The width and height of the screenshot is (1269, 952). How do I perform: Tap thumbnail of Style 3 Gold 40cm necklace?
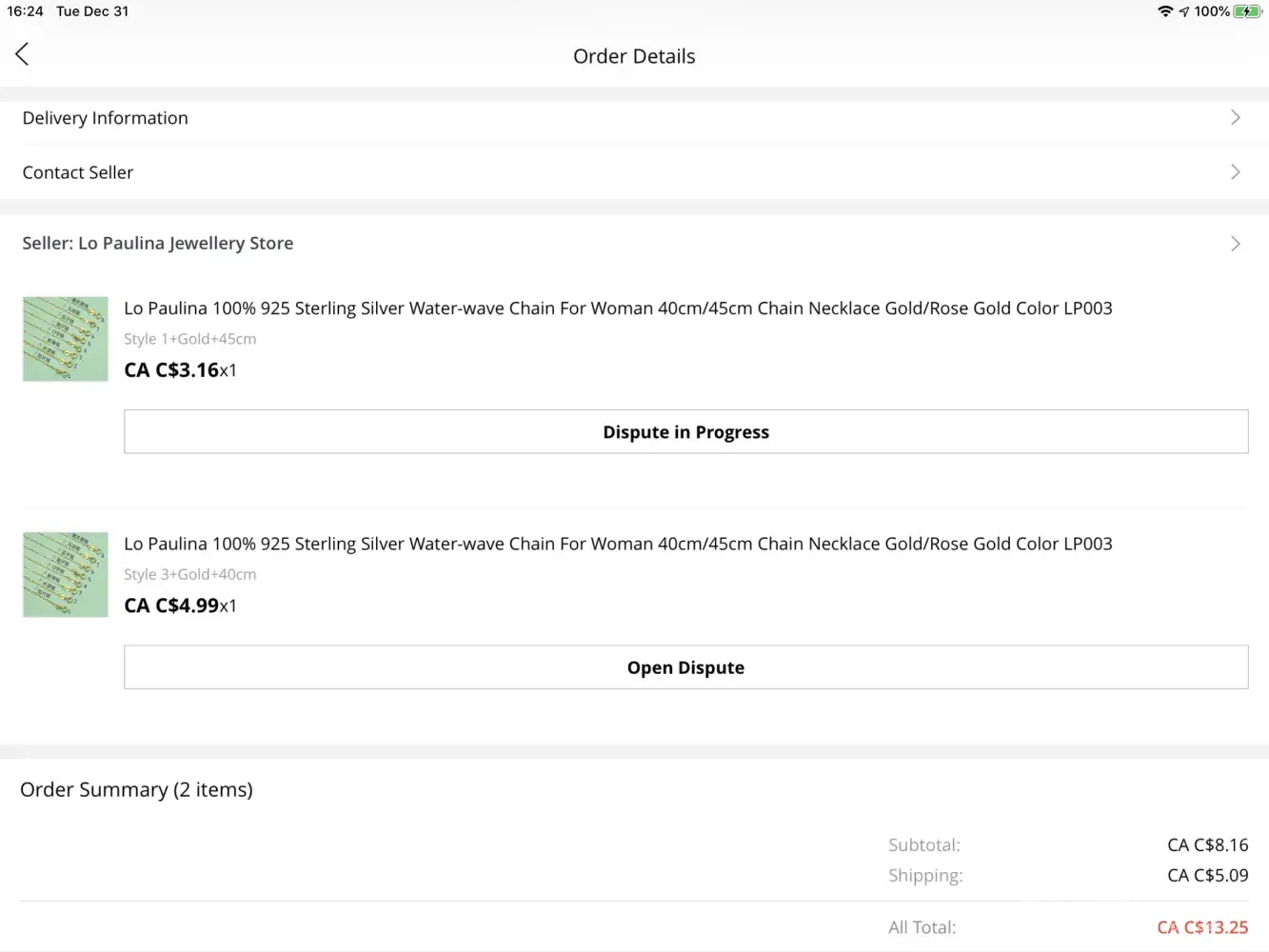(x=66, y=575)
